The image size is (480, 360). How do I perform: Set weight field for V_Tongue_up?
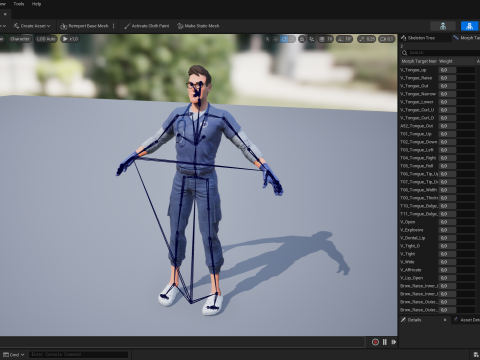click(447, 70)
